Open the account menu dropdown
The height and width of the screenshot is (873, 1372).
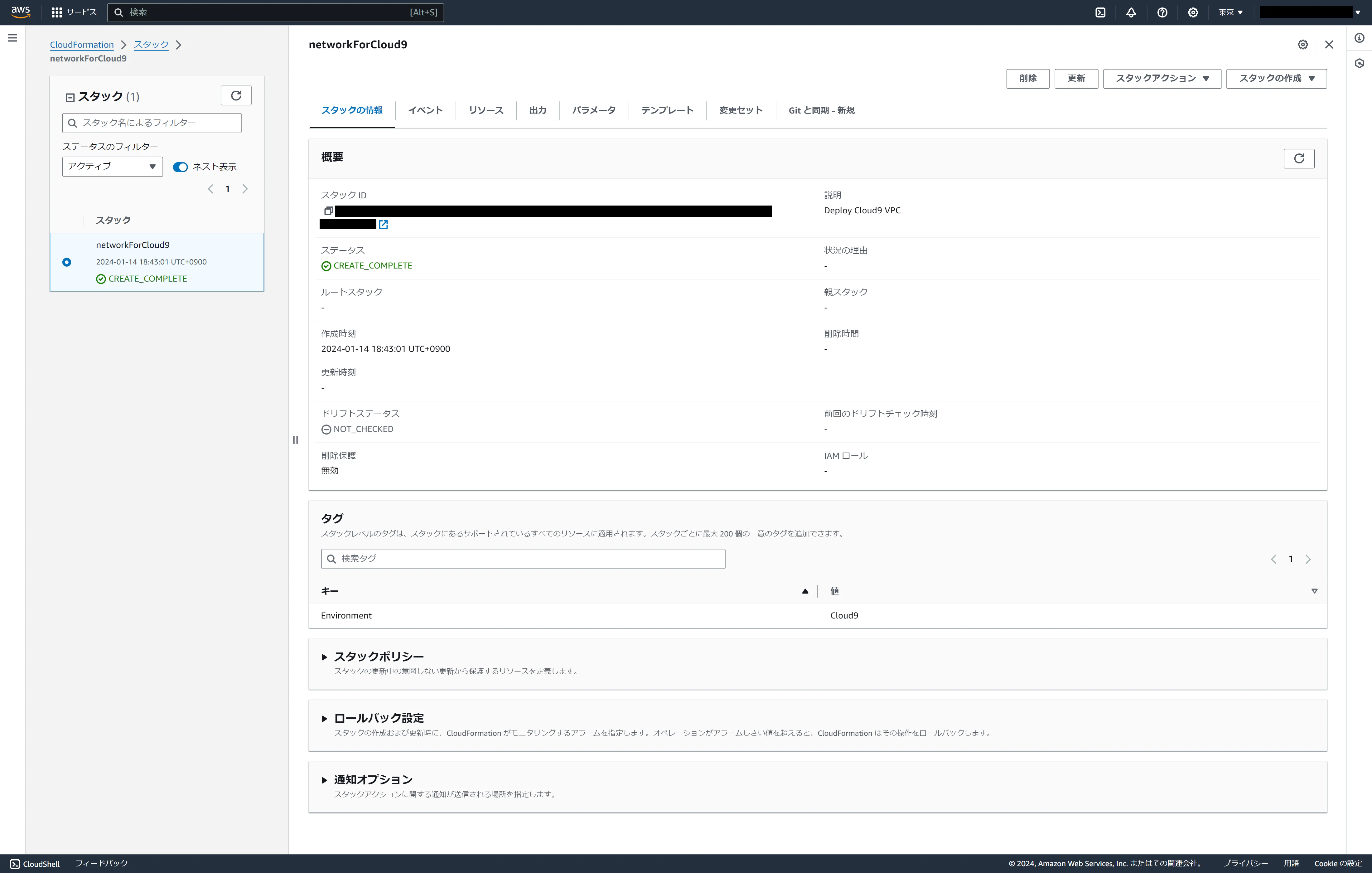(x=1310, y=12)
